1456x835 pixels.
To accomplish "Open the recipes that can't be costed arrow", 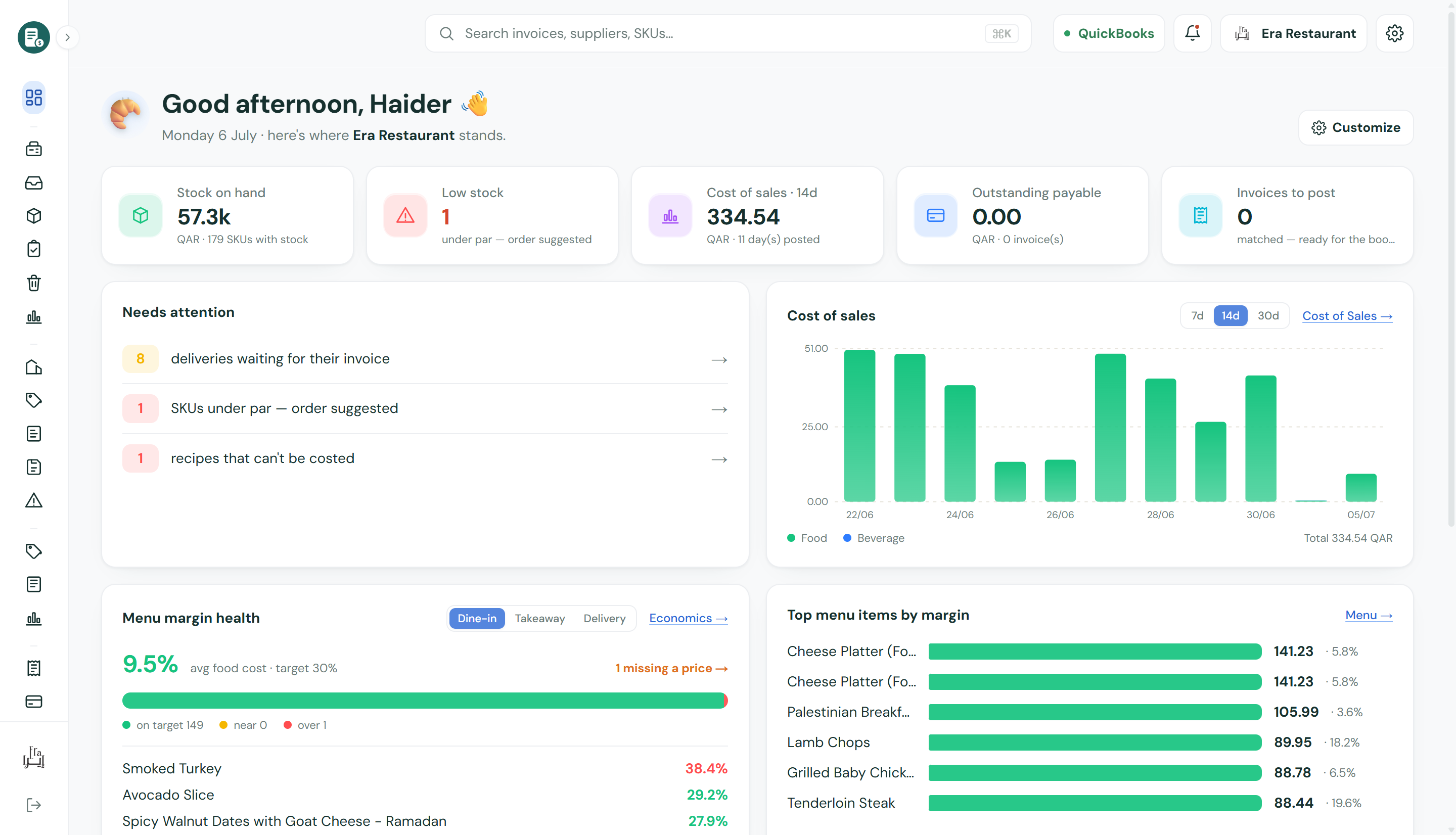I will point(719,459).
